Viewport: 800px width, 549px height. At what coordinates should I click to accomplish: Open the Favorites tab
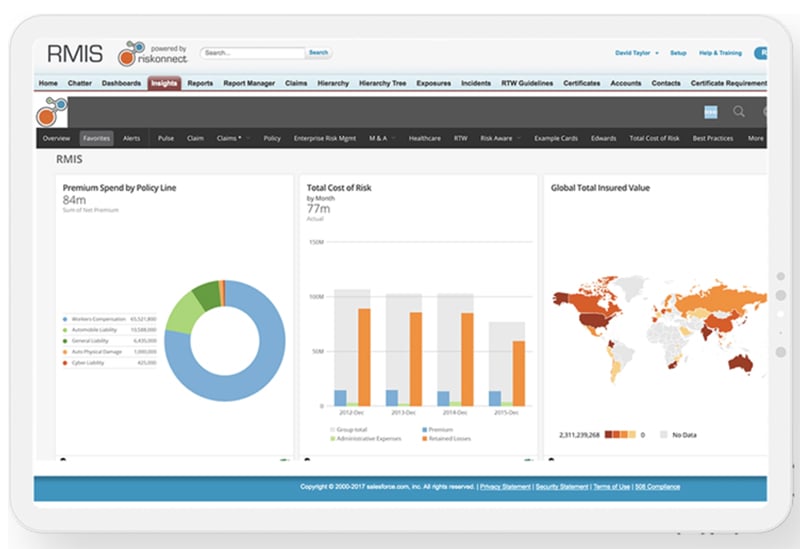pos(97,138)
